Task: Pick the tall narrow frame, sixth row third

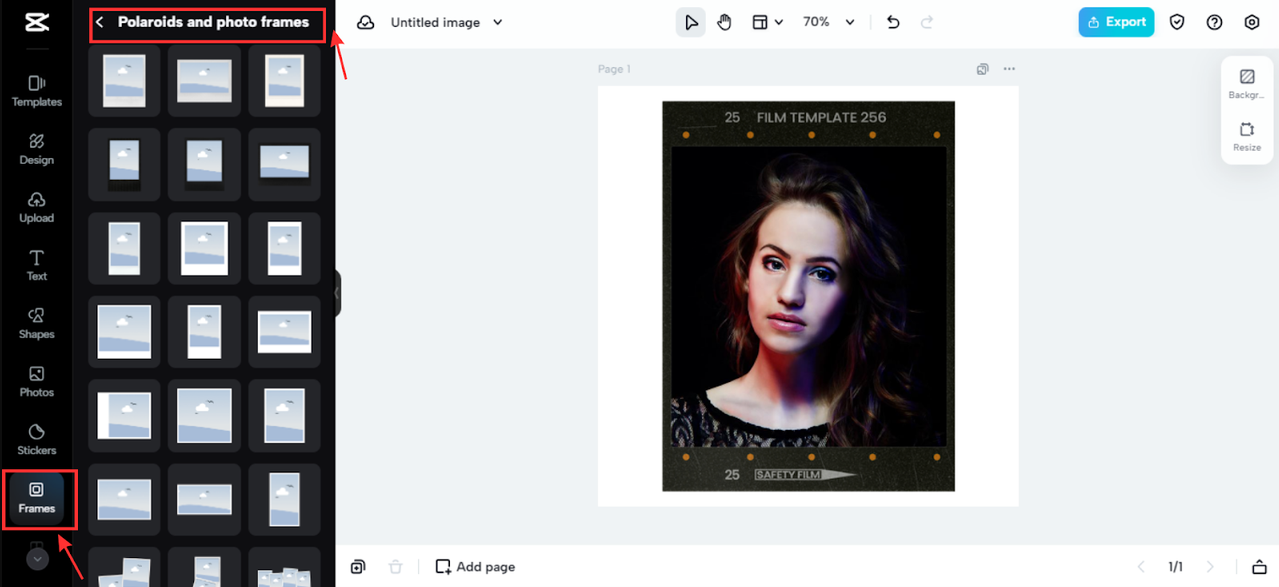Action: pyautogui.click(x=284, y=500)
